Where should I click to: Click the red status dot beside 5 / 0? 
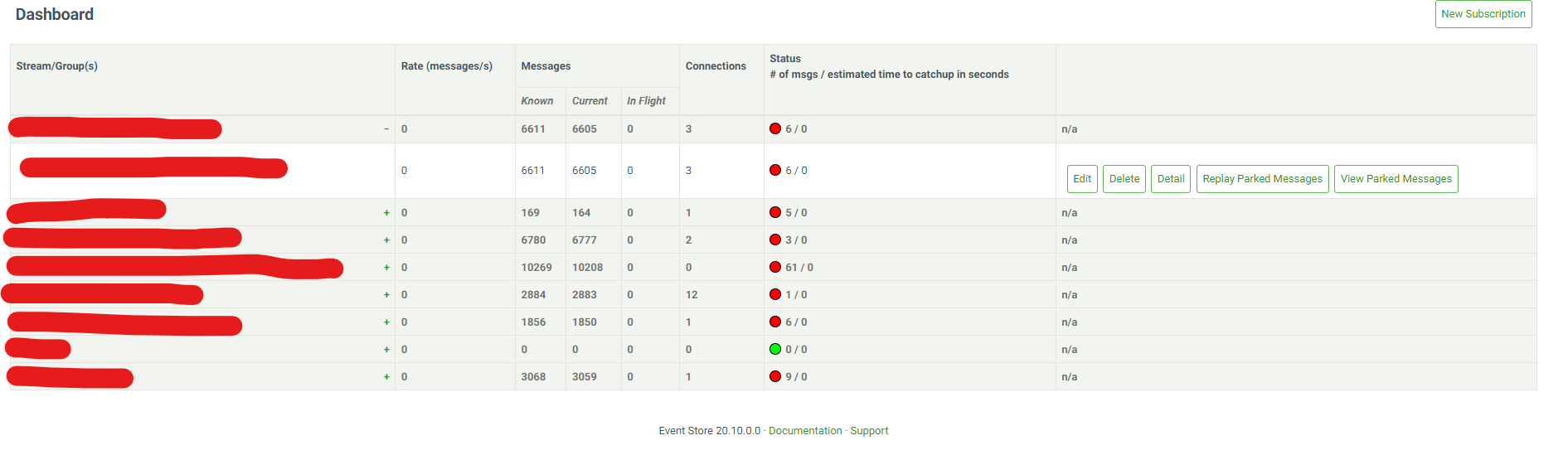(x=775, y=212)
